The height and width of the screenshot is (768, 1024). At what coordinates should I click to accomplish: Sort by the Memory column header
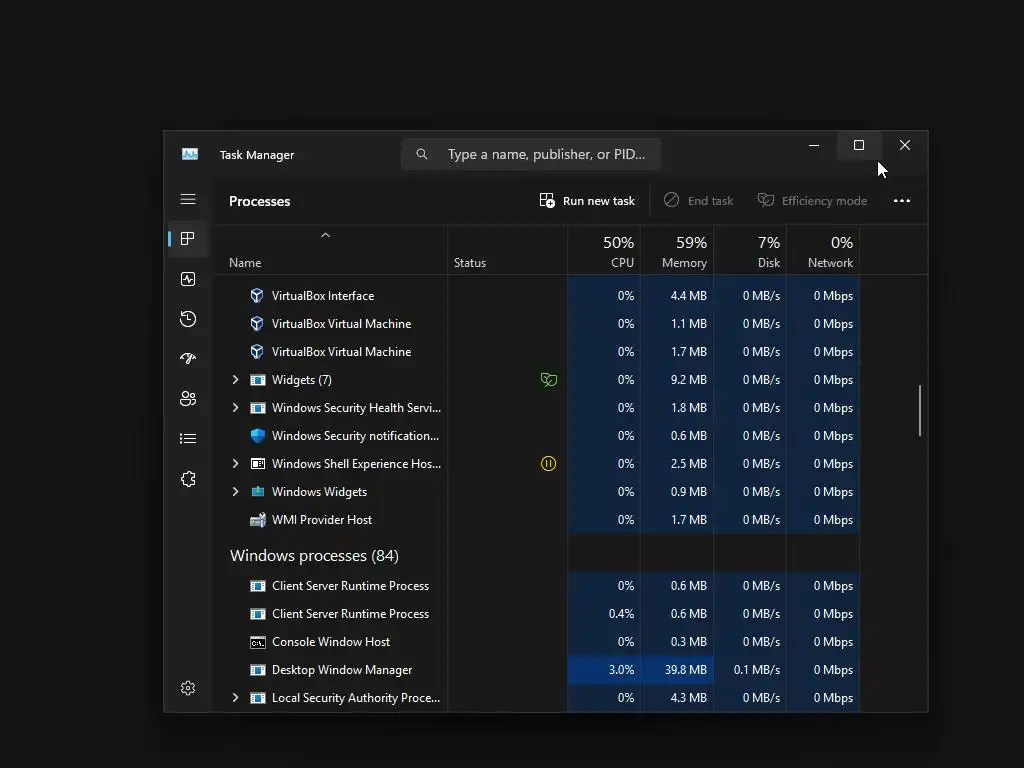(677, 251)
